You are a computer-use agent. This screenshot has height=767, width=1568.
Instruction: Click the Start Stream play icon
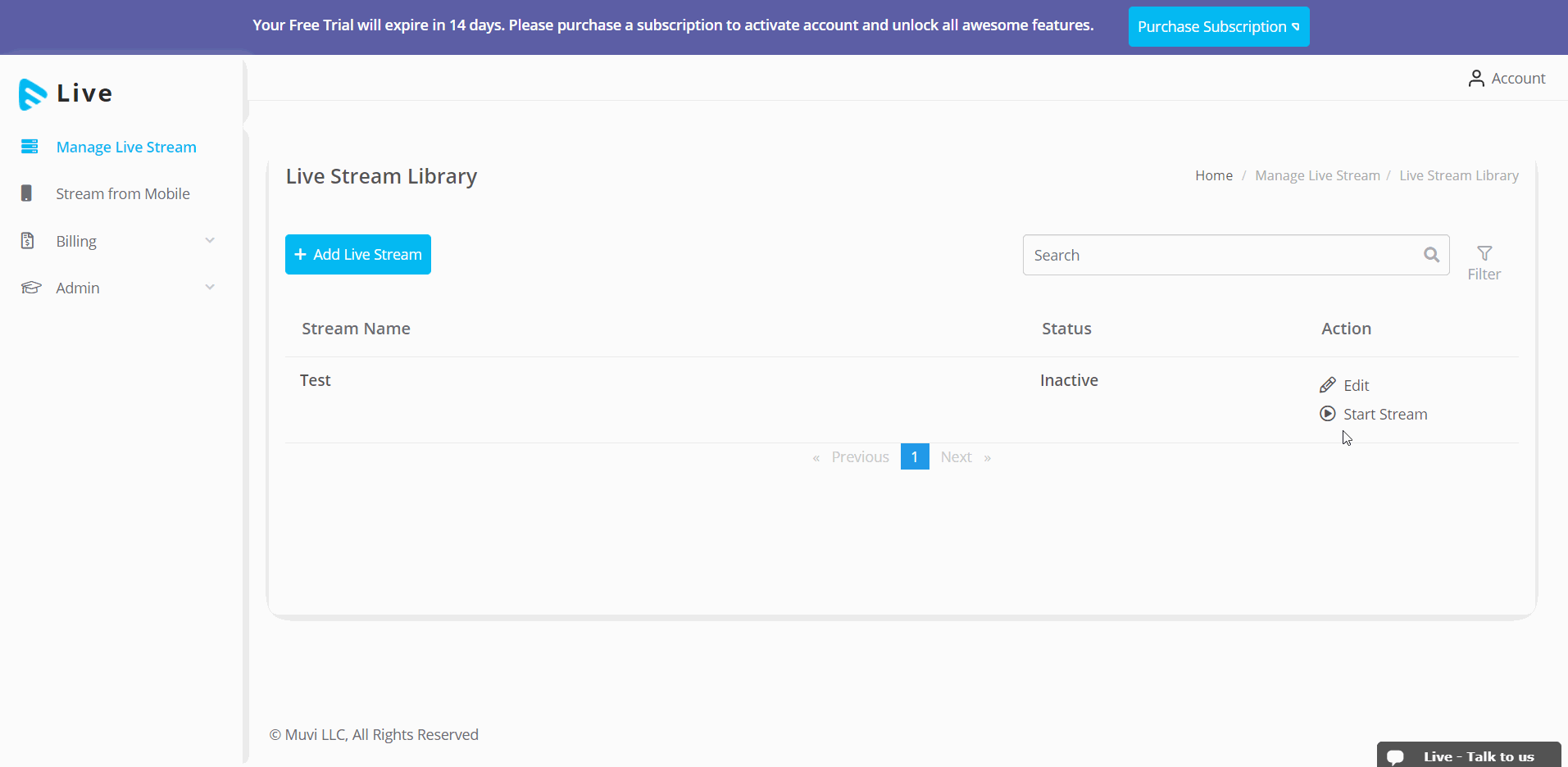pos(1328,414)
